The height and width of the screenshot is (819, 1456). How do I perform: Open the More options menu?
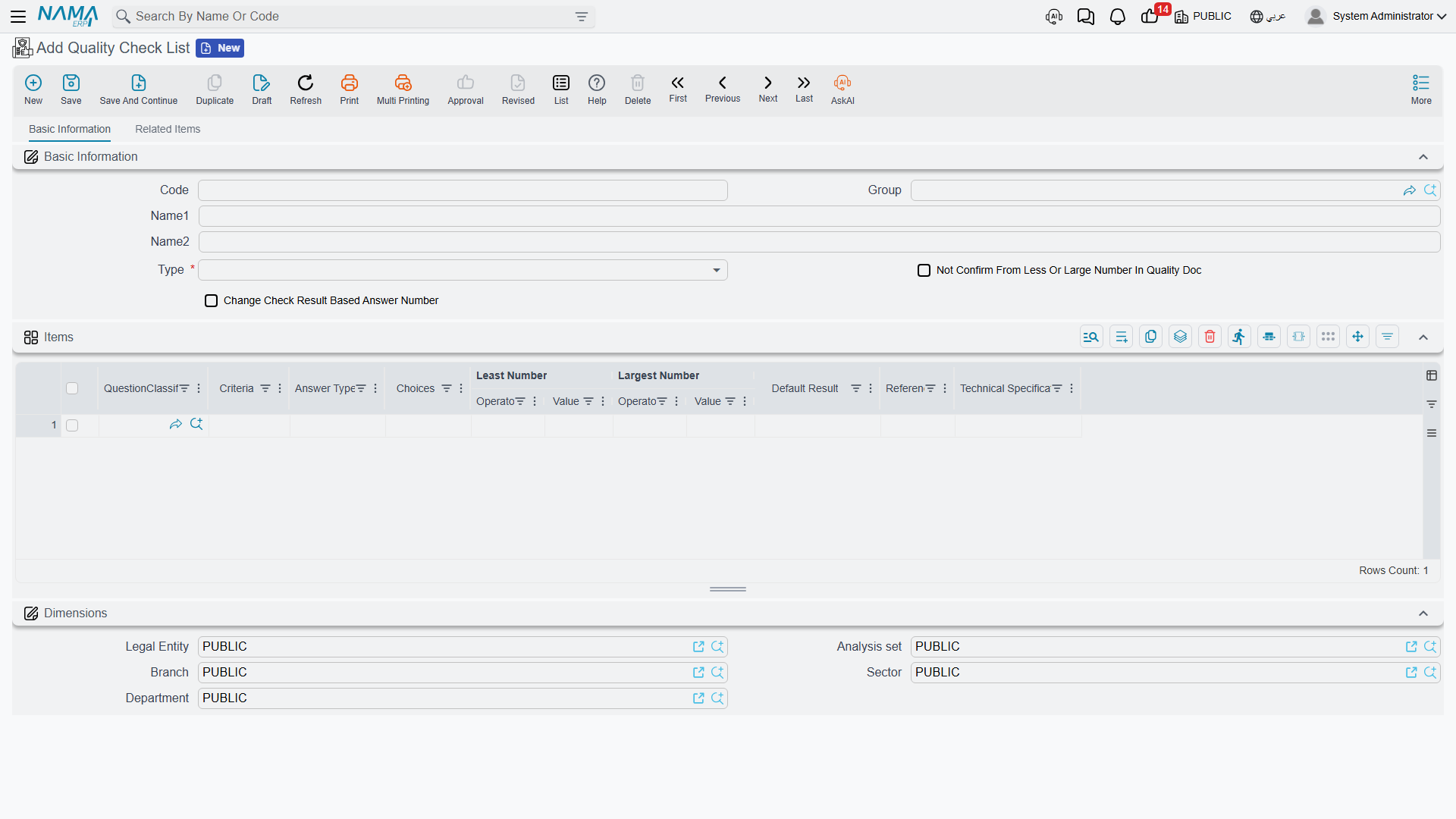point(1421,89)
